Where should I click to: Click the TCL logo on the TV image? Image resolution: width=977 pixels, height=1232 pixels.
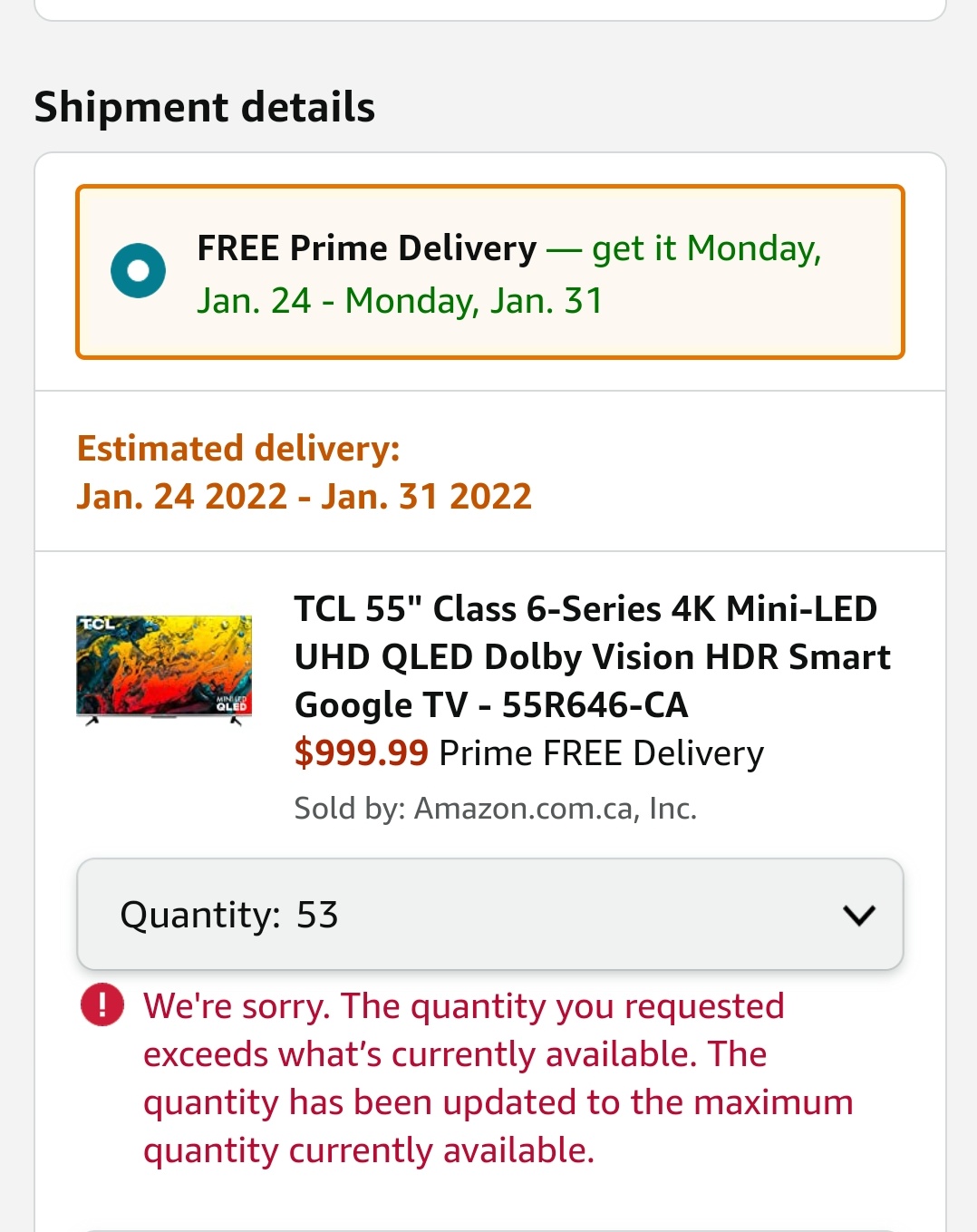97,625
